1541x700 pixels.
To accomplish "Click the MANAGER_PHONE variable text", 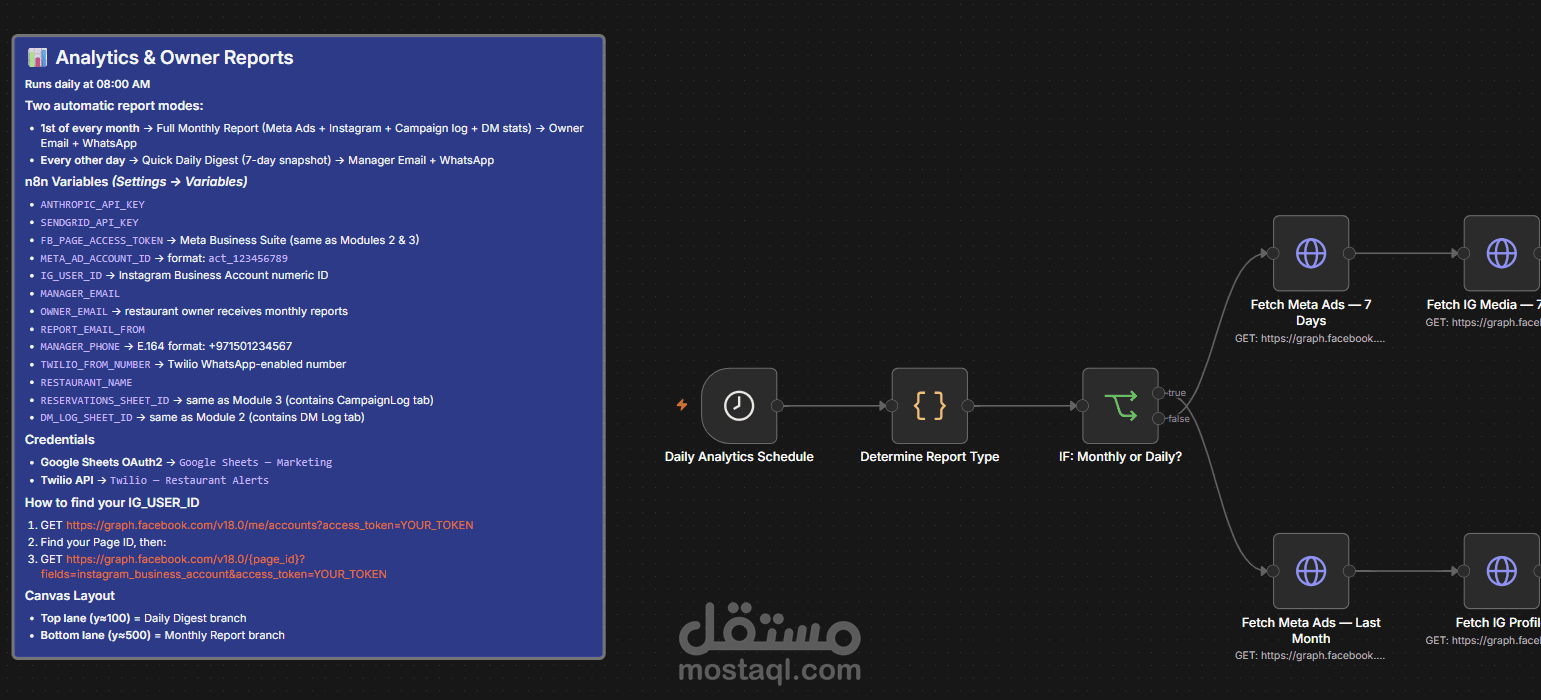I will click(80, 347).
